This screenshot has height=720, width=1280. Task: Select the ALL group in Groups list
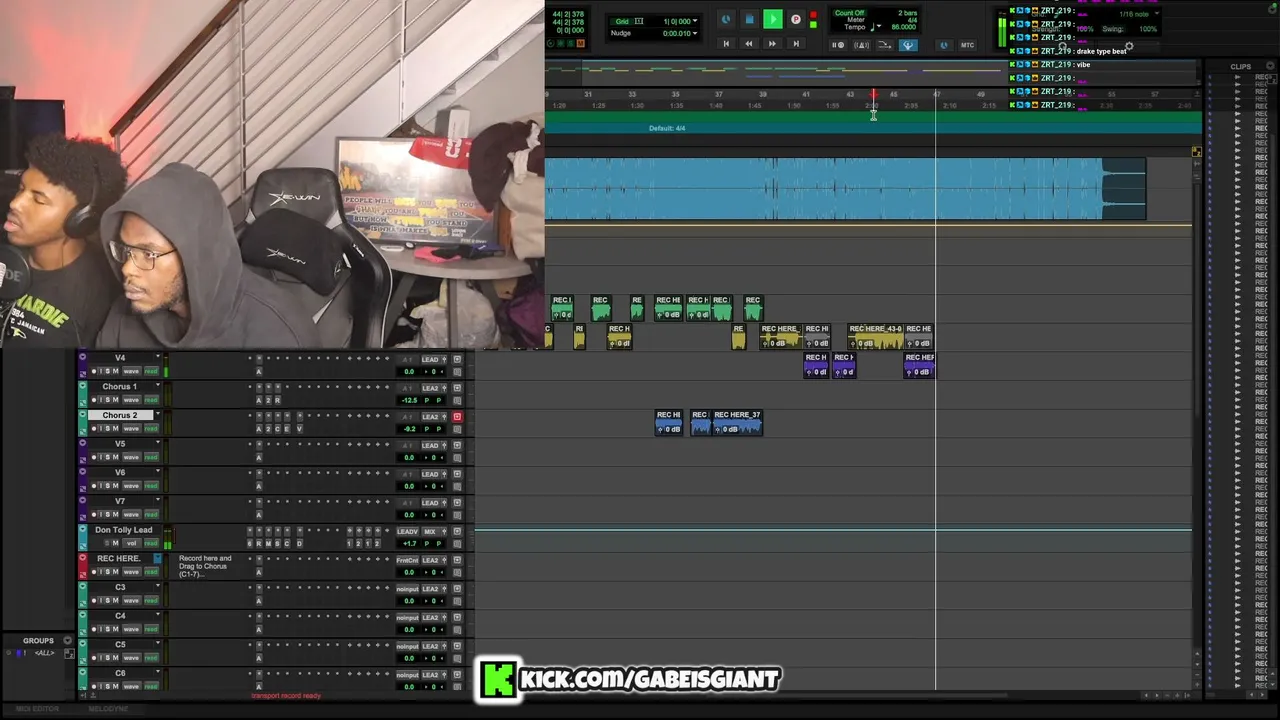coord(44,653)
